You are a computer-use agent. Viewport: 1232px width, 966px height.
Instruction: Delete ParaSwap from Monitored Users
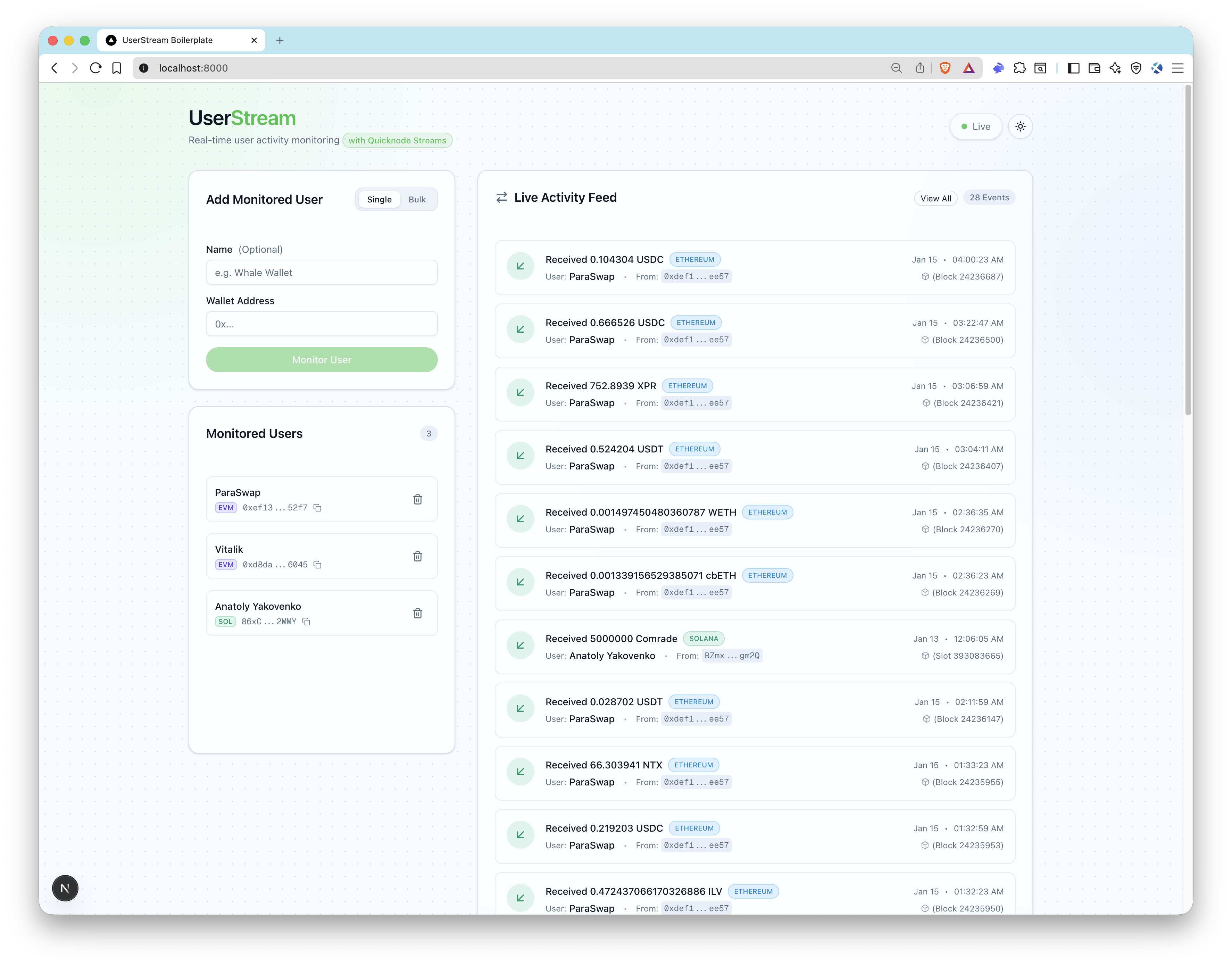click(418, 499)
